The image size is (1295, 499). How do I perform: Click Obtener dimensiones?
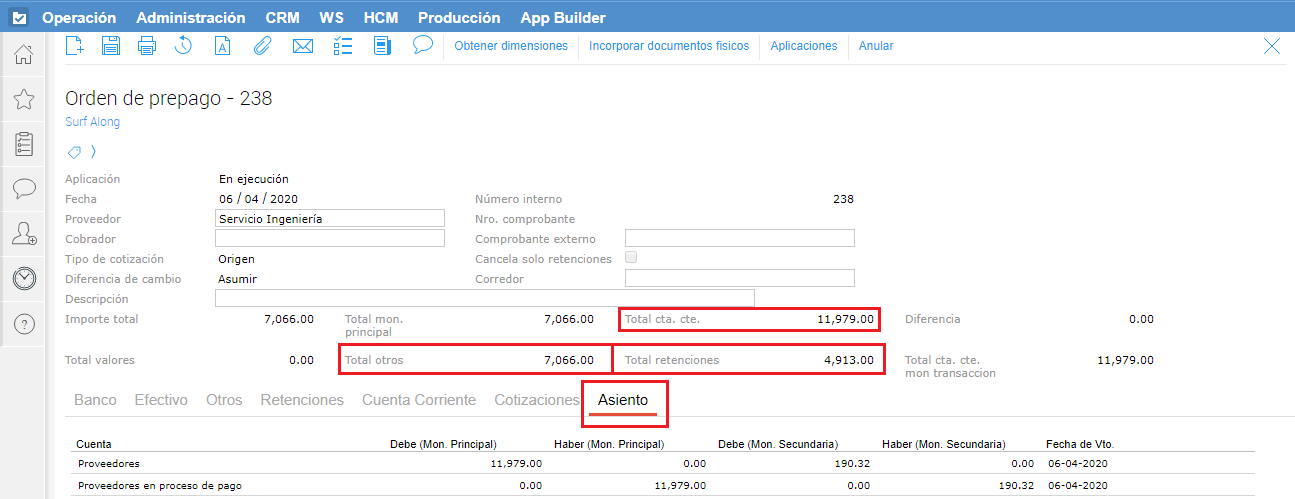click(511, 46)
